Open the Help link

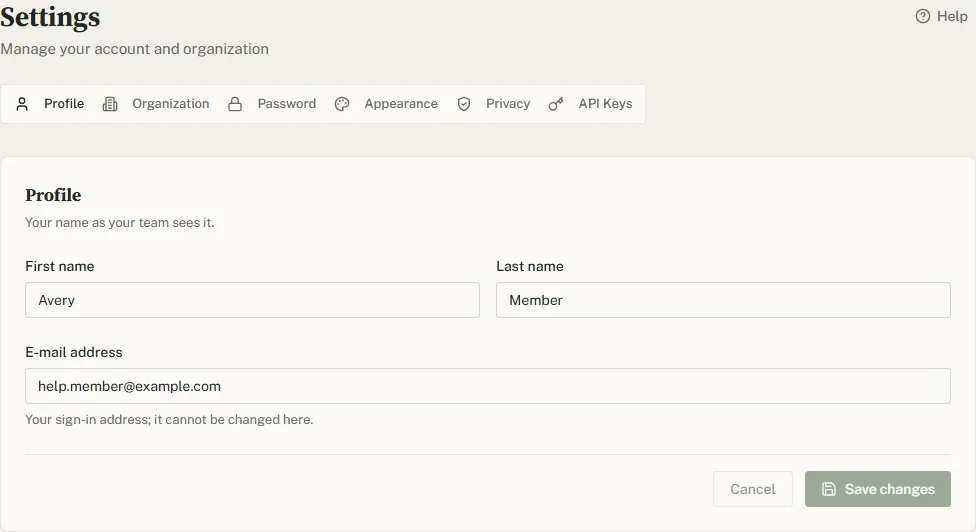942,16
